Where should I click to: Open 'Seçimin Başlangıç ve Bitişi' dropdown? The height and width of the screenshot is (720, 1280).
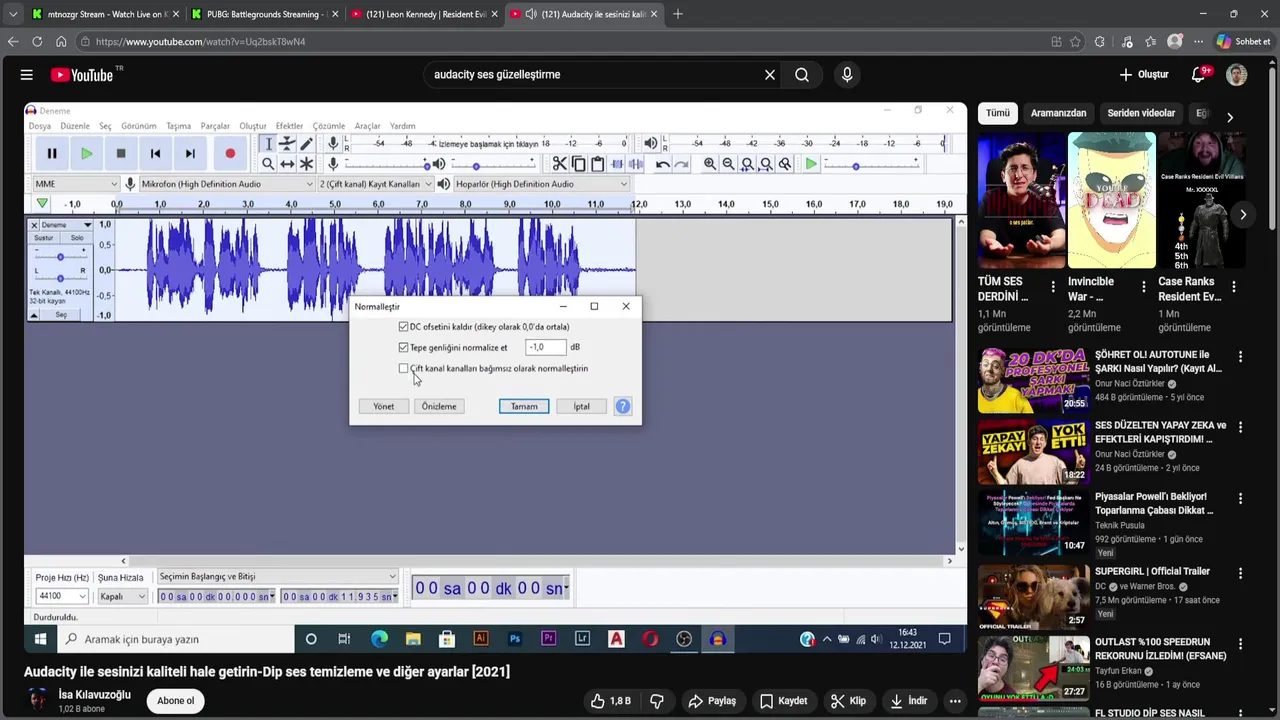click(277, 576)
